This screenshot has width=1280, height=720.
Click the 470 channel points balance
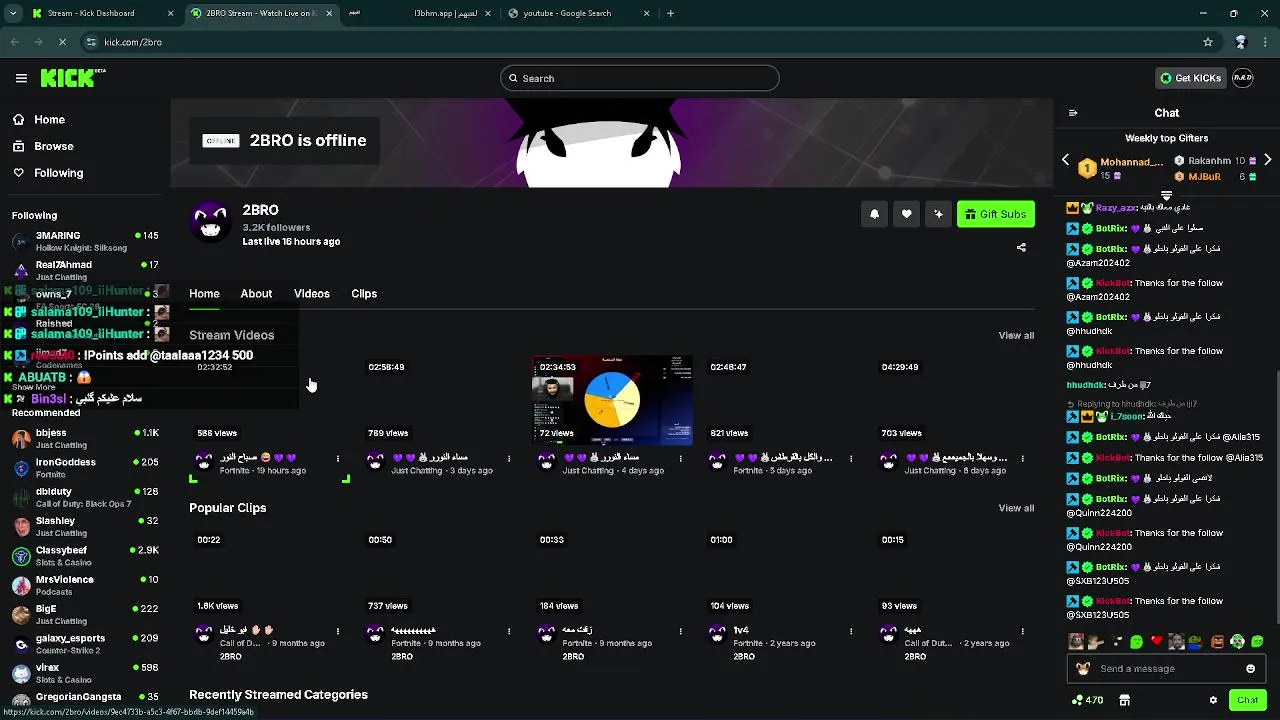click(x=1087, y=700)
